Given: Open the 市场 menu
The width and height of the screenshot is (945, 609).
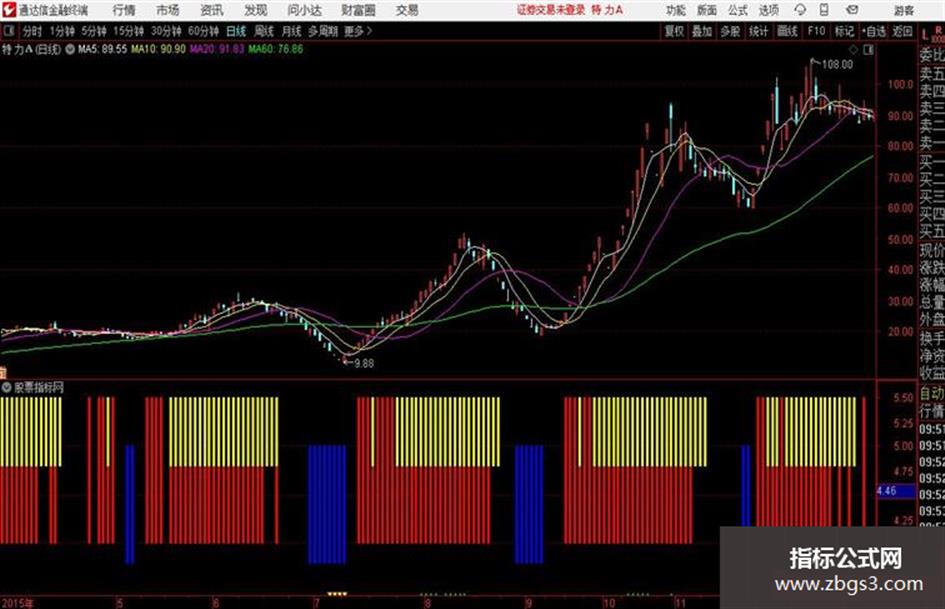Looking at the screenshot, I should click(x=168, y=10).
